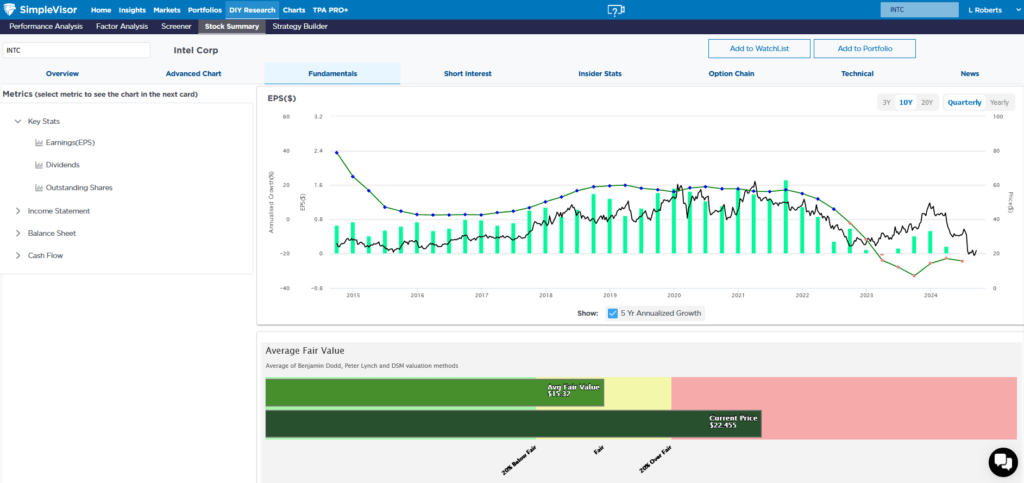The image size is (1024, 483).
Task: Select the 3Y time range
Action: [885, 102]
